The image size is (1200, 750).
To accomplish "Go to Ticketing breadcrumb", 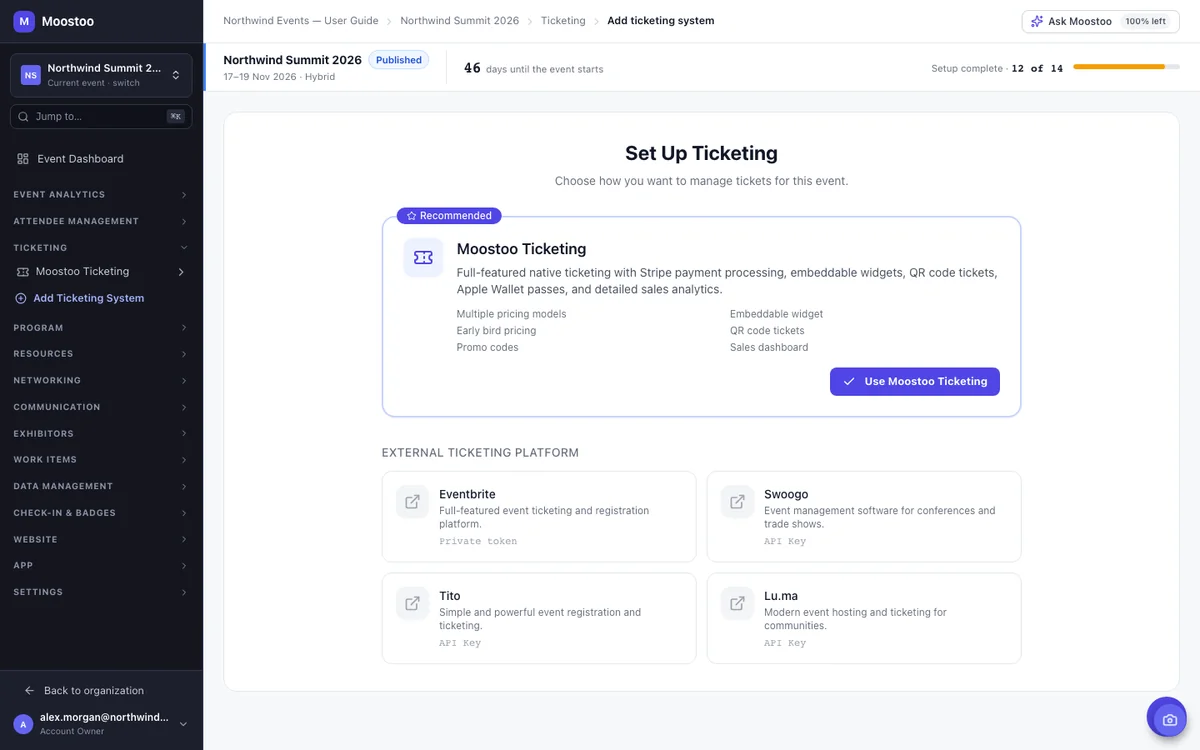I will 563,21.
